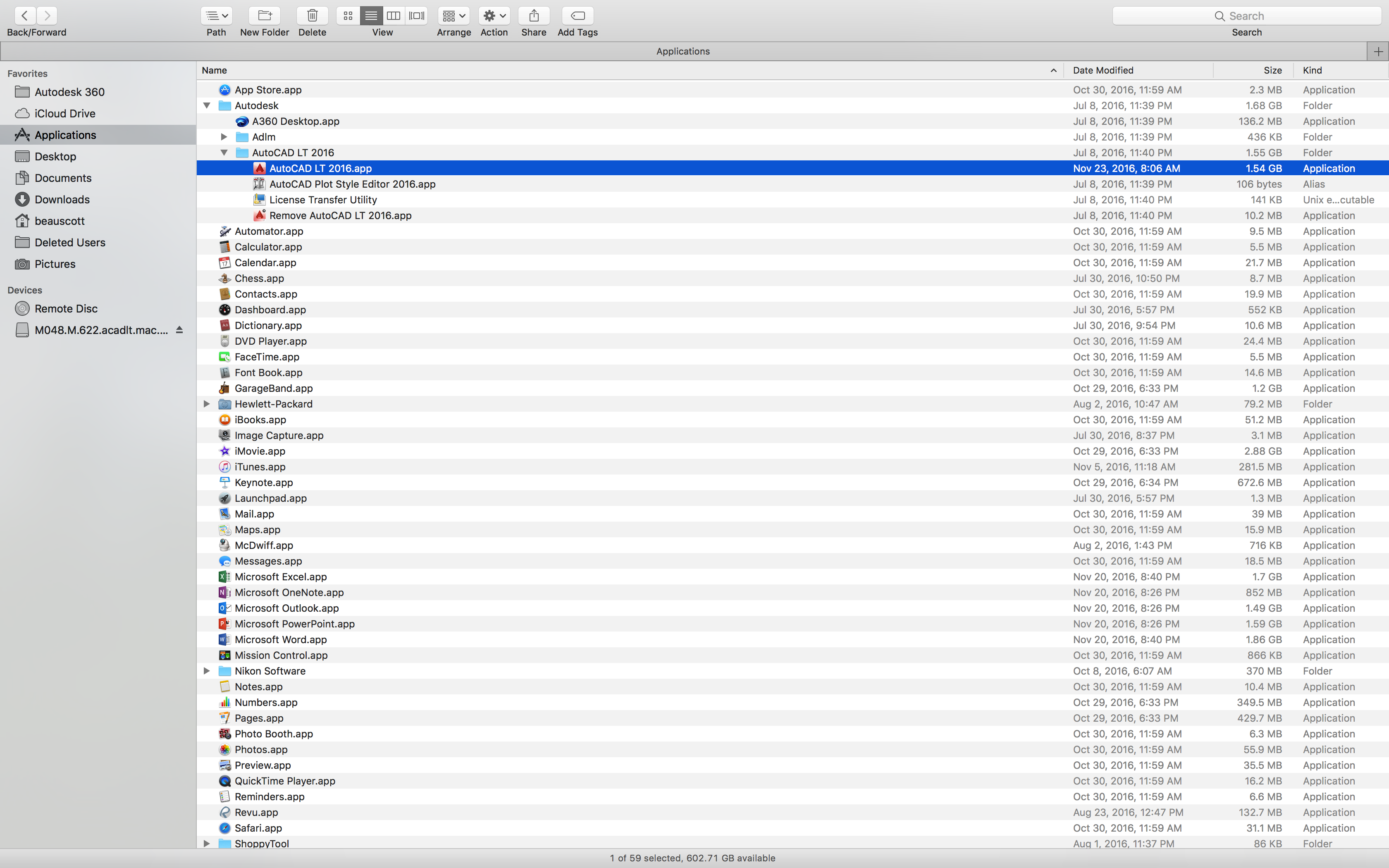Select the Chess.app icon

224,278
